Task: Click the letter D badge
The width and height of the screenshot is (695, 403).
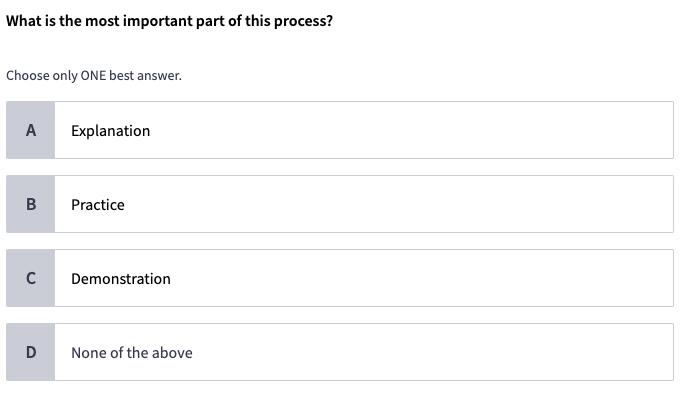Action: 31,352
